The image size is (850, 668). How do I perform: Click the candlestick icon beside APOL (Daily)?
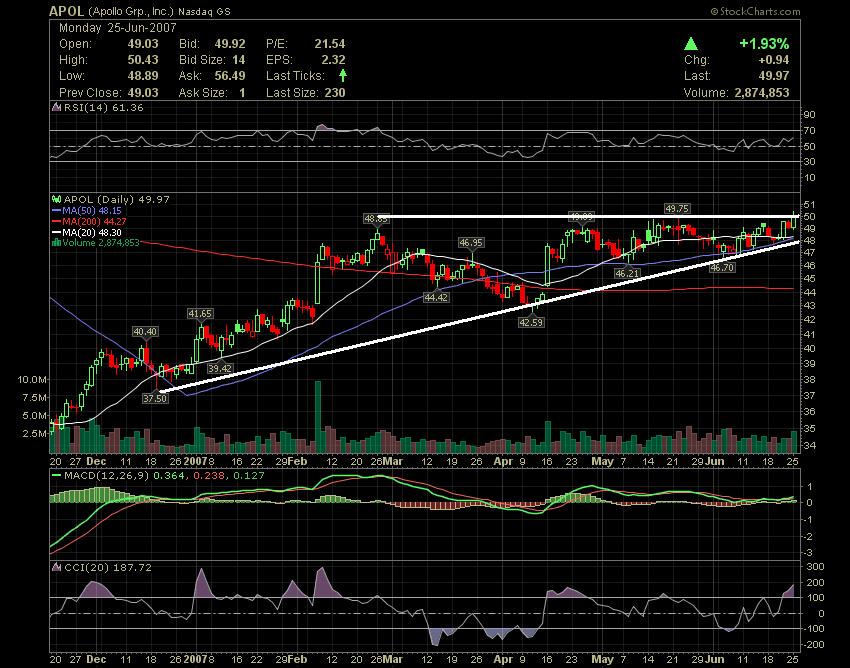click(x=56, y=199)
